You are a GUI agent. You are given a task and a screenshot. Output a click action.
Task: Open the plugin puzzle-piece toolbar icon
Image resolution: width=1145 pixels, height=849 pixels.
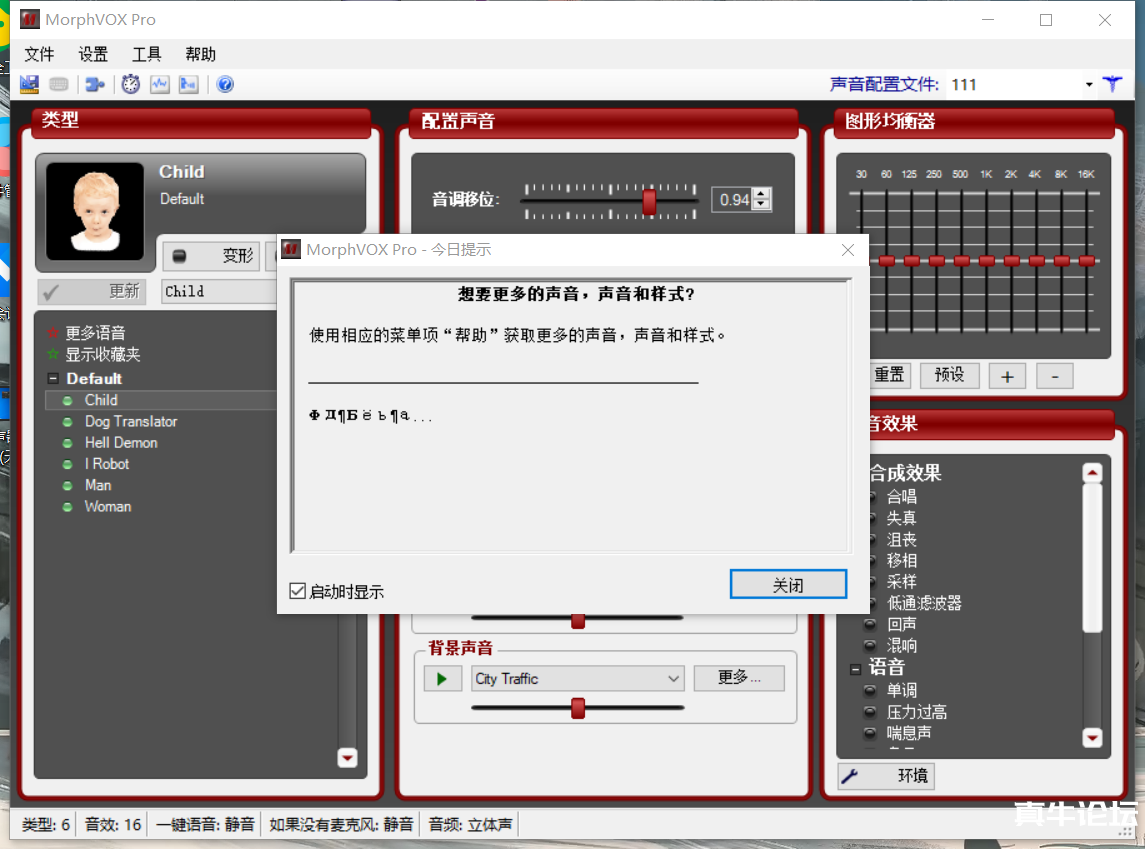tap(92, 84)
